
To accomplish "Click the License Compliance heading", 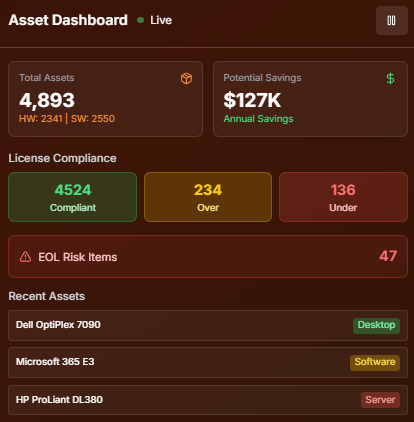I will (62, 158).
